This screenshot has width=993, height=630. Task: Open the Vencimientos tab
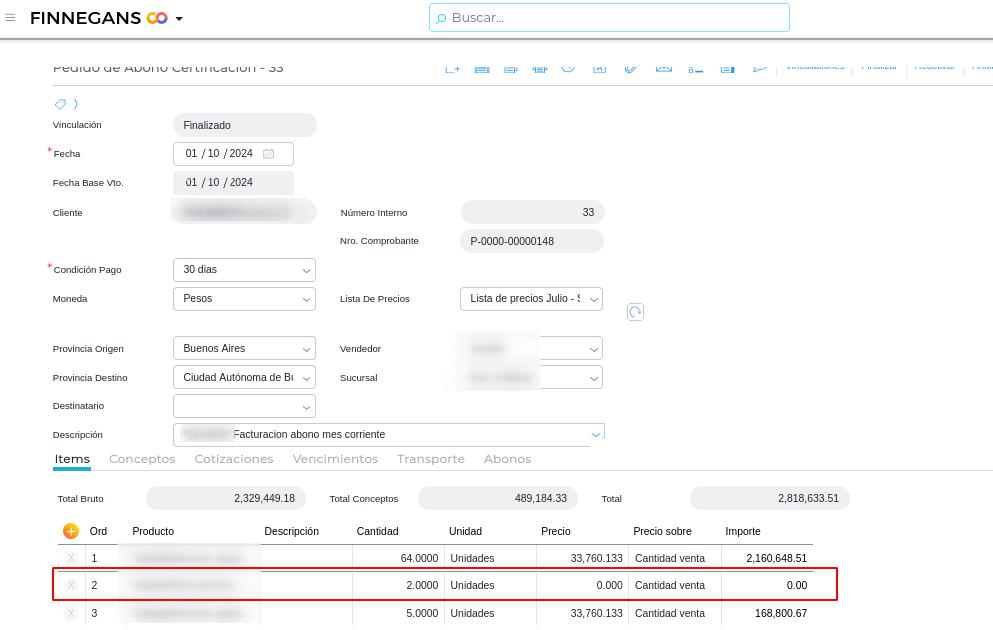pos(335,459)
